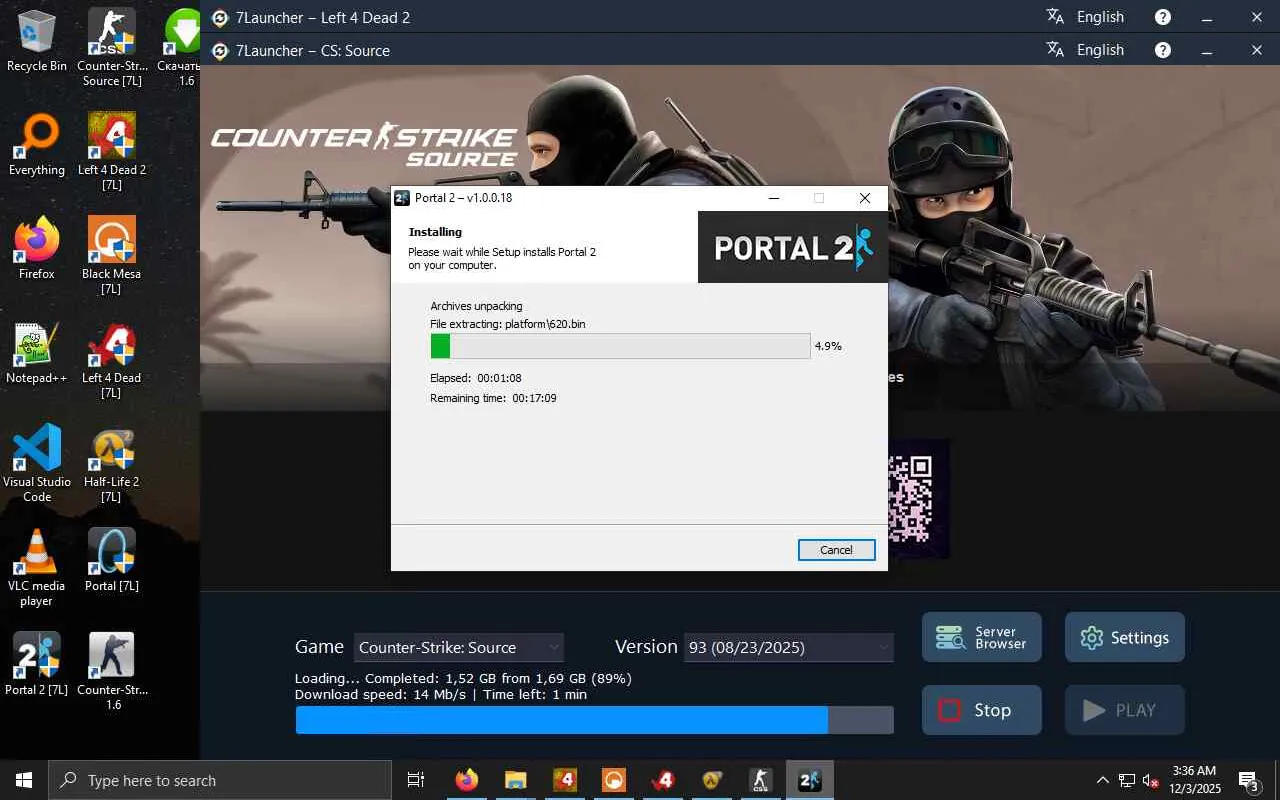This screenshot has width=1280, height=800.
Task: Open the Windows Start menu
Action: 24,780
